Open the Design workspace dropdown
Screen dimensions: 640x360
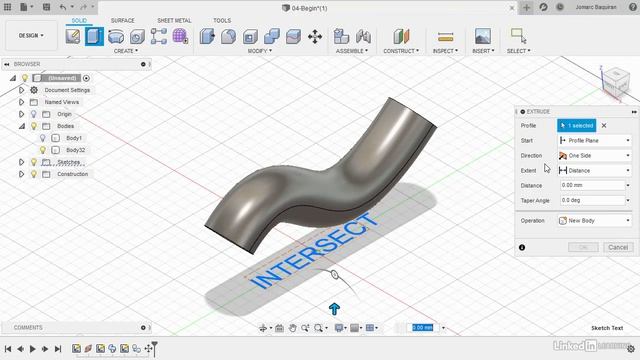(31, 36)
